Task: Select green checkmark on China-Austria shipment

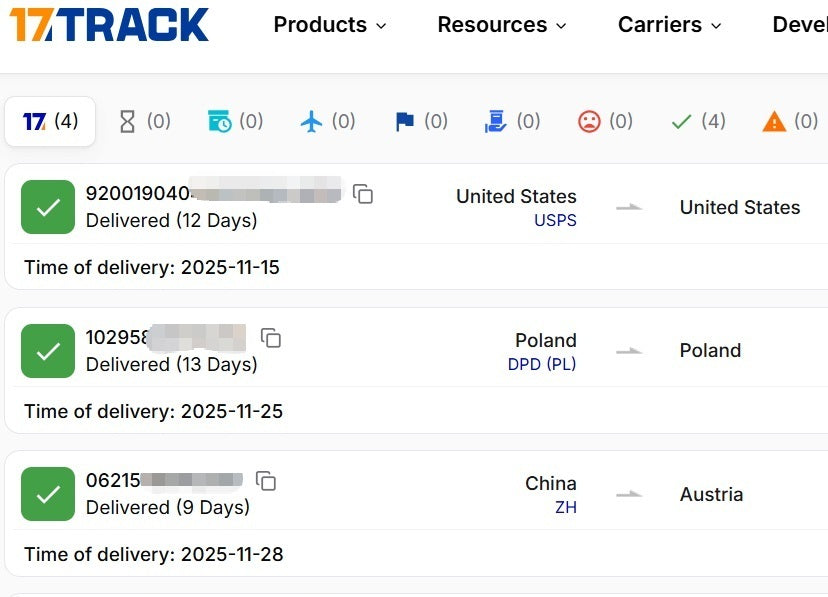Action: pyautogui.click(x=48, y=494)
